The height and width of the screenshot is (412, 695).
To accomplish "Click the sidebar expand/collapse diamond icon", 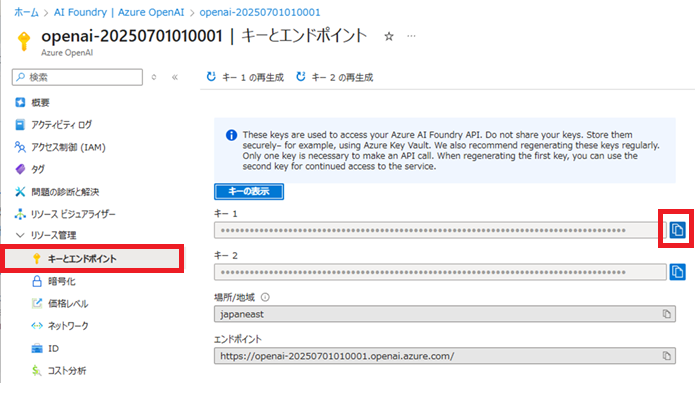I will (154, 77).
